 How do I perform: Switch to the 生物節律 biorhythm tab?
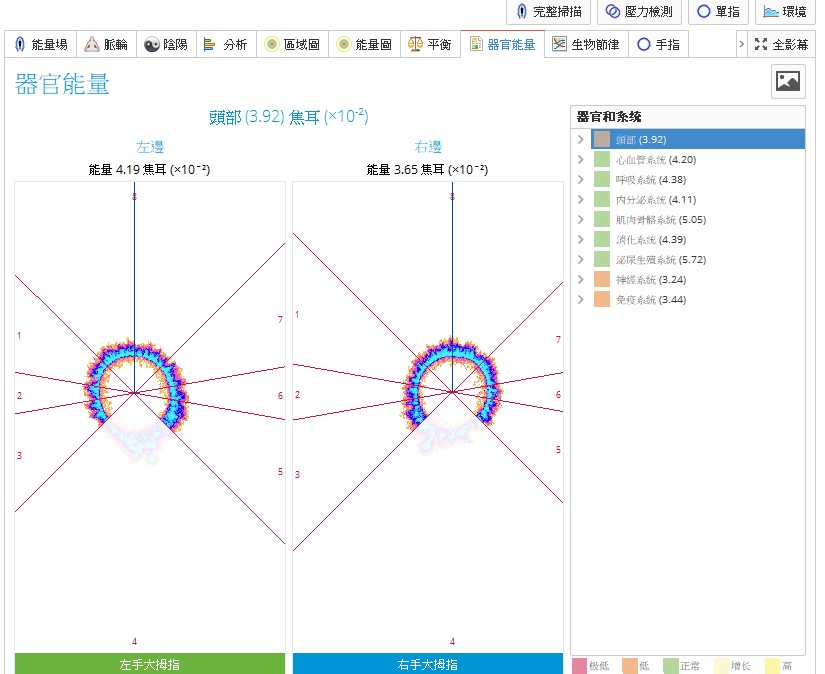pyautogui.click(x=586, y=45)
